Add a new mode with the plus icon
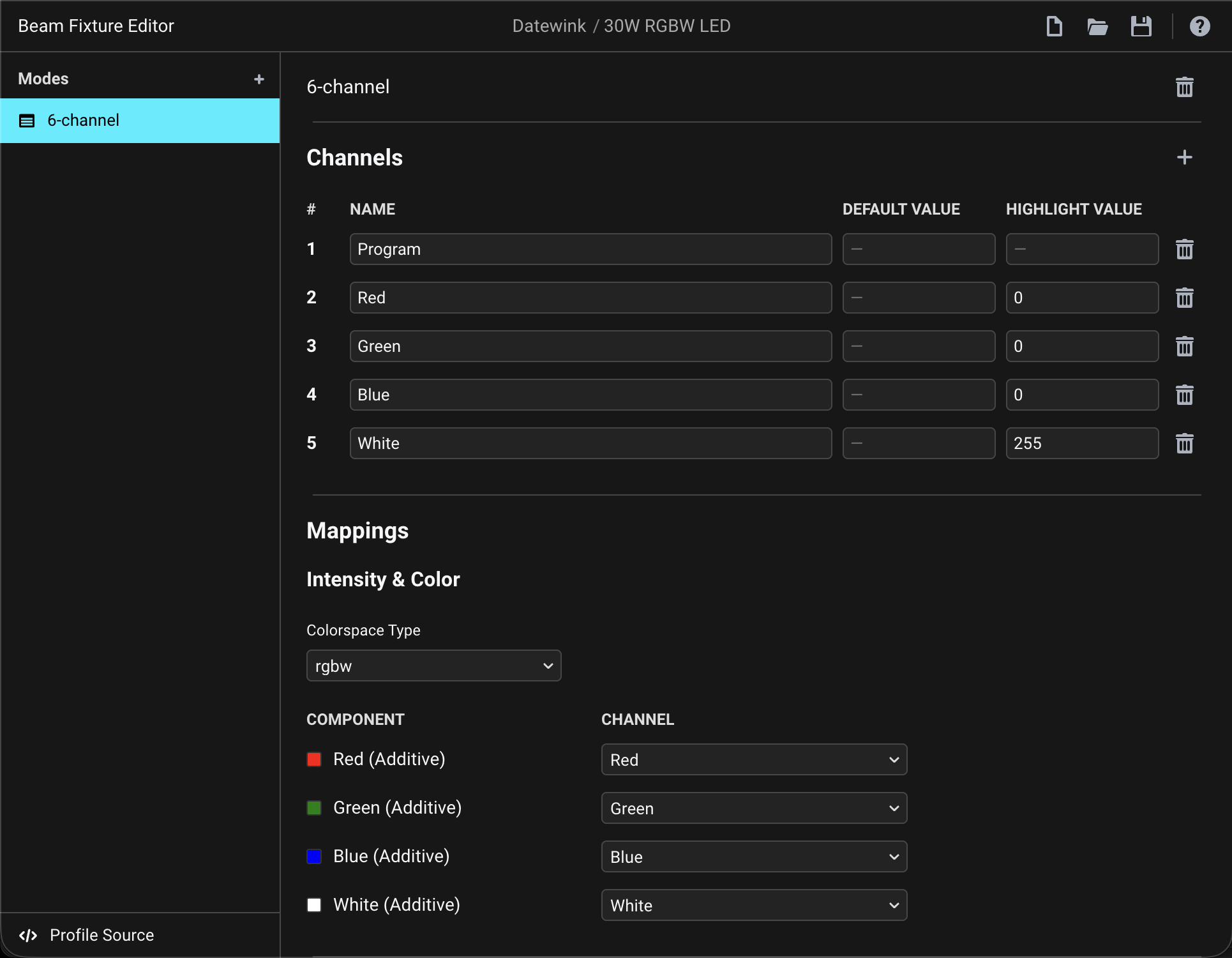The width and height of the screenshot is (1232, 958). [259, 79]
